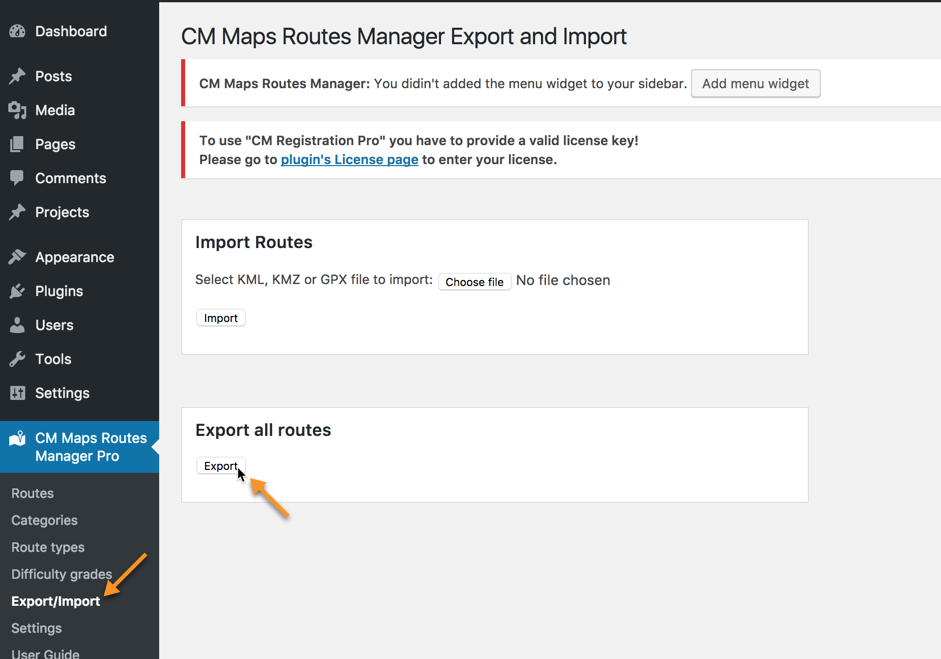Click the No file chosen text
Screen dimensions: 941x659
pyautogui.click(x=563, y=280)
